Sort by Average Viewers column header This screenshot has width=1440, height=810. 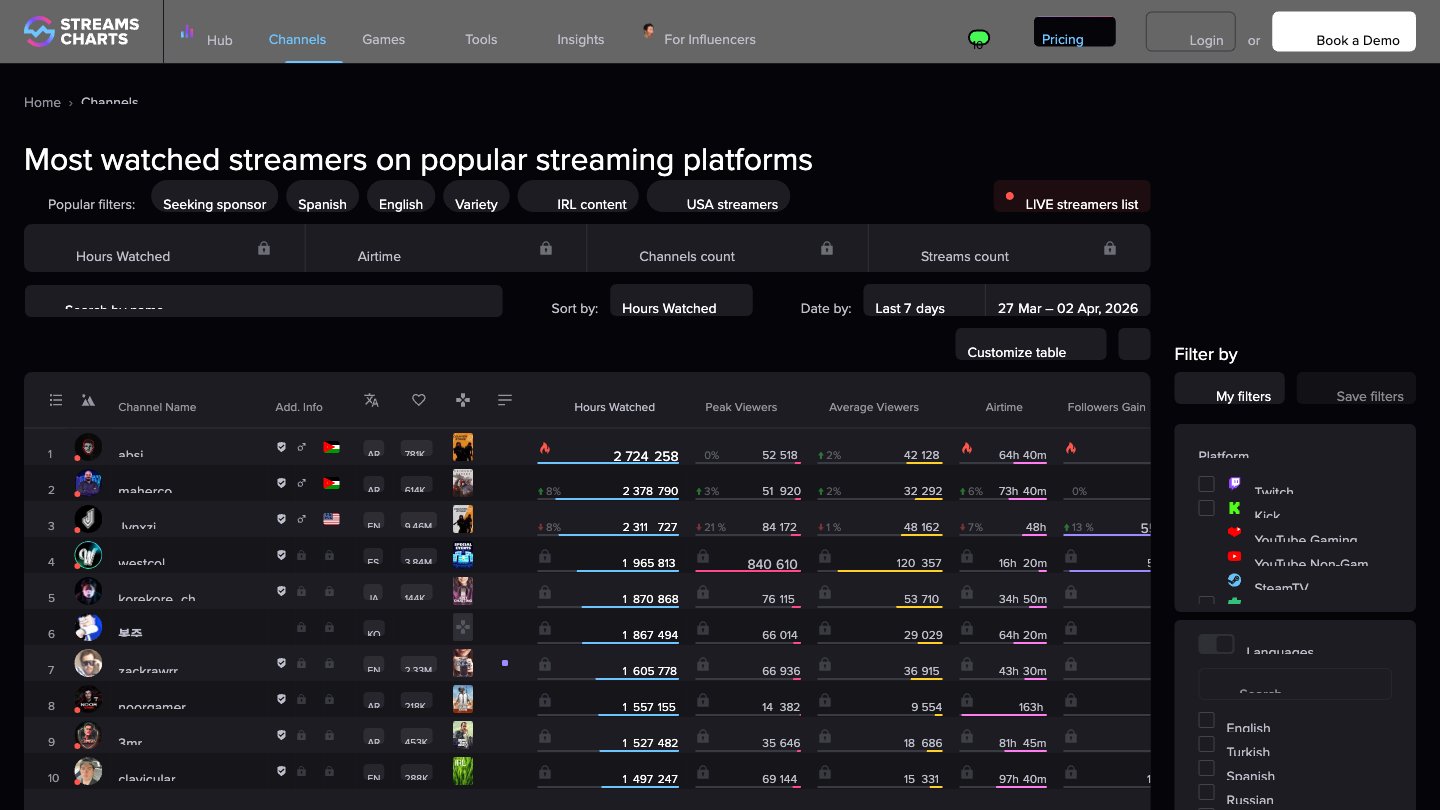874,407
